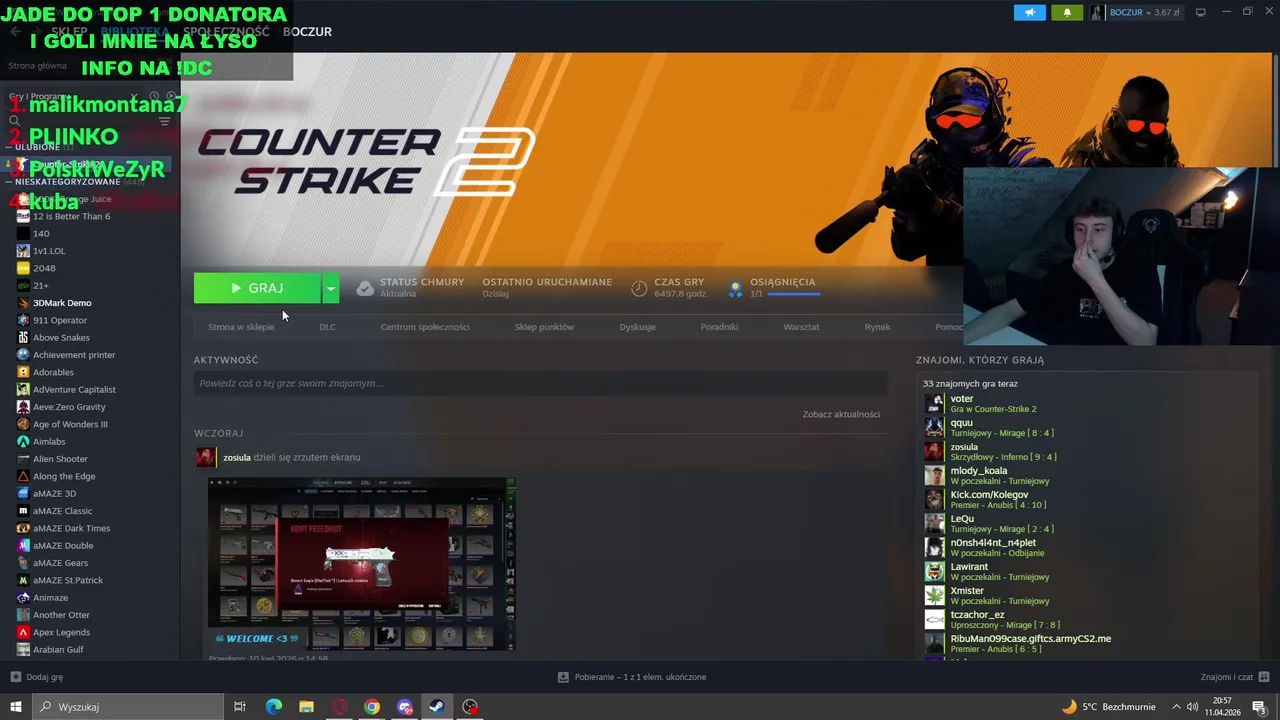Select Alien Shooter in library

[x=60, y=459]
